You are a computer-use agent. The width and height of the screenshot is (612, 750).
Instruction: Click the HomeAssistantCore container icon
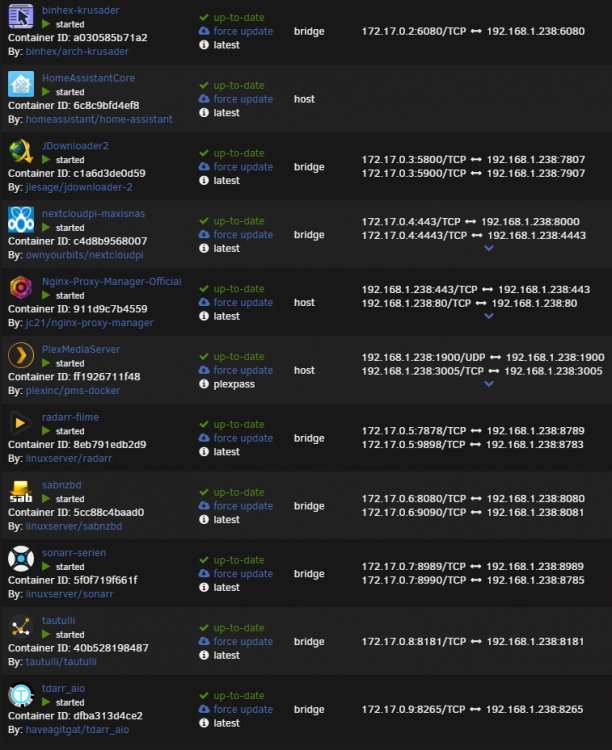click(21, 84)
